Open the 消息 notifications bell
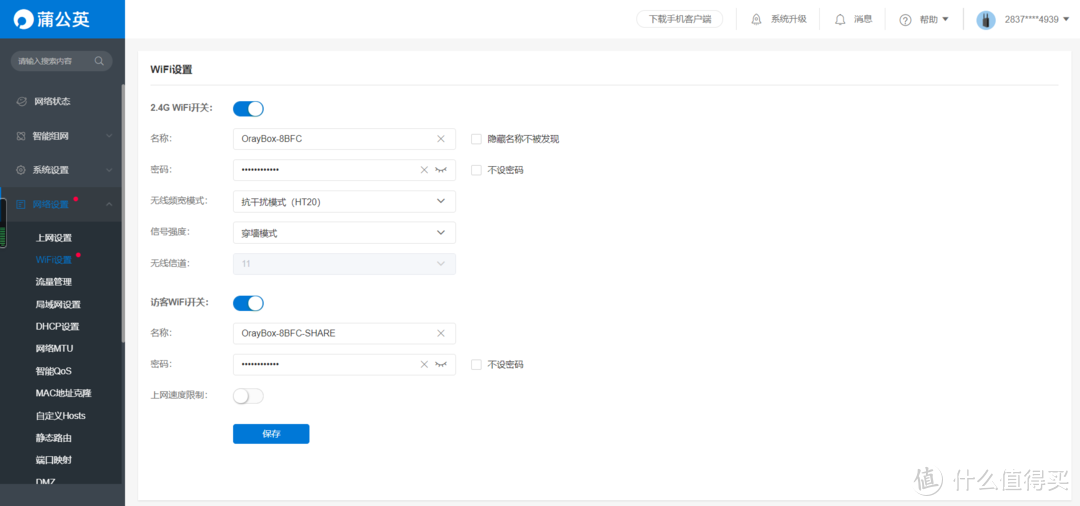 (840, 19)
